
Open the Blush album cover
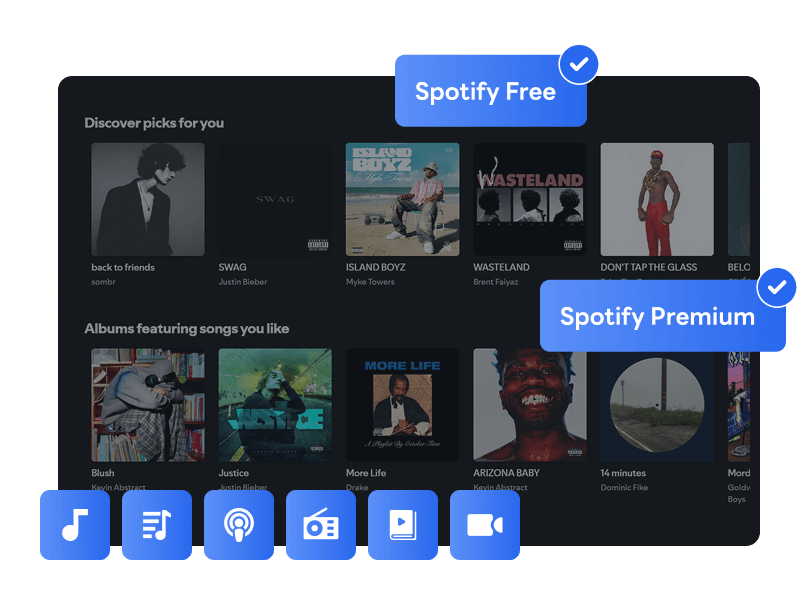pyautogui.click(x=148, y=405)
